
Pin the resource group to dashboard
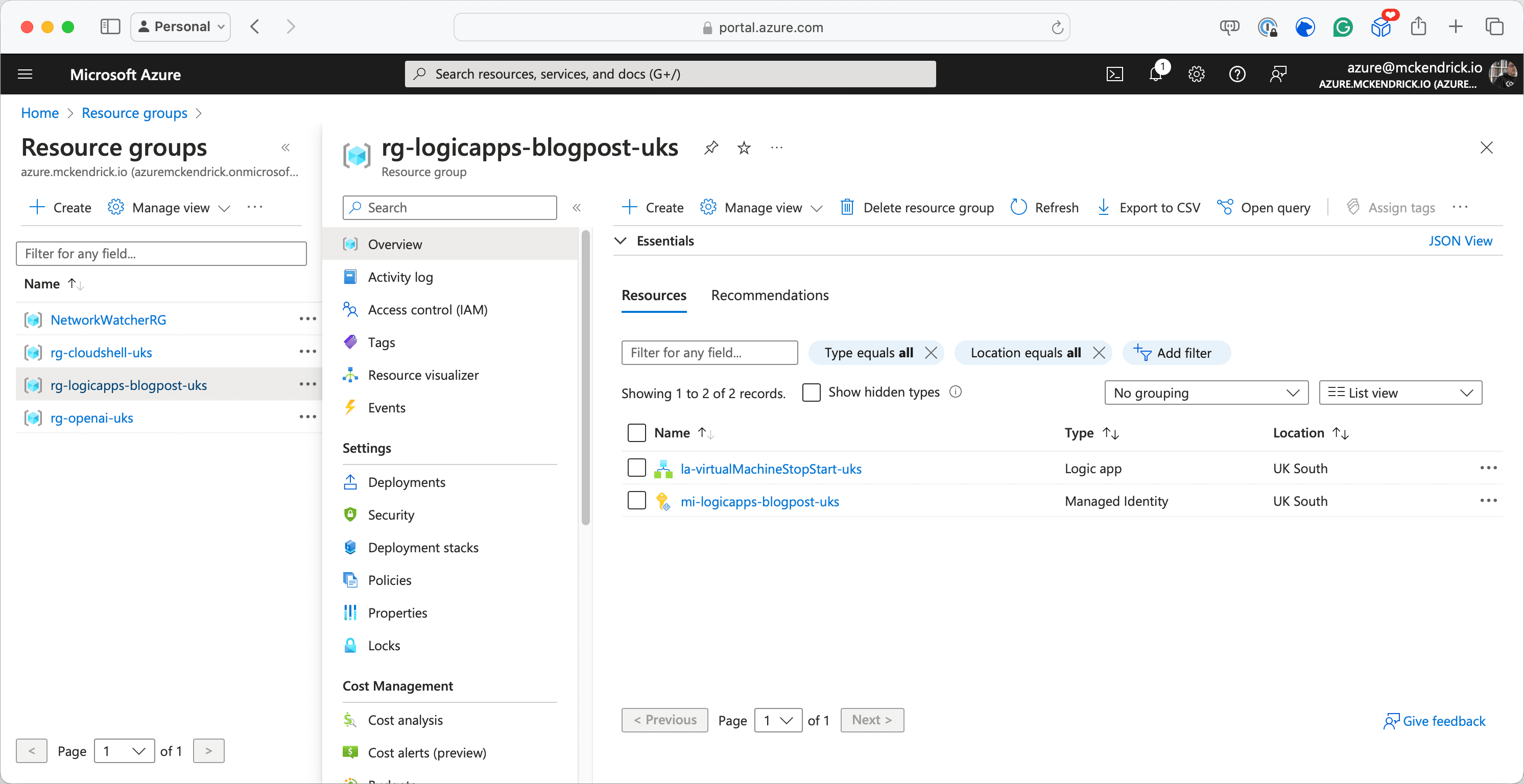711,147
